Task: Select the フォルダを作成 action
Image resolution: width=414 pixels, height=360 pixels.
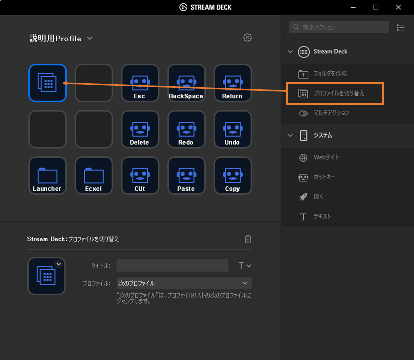Action: [347, 74]
